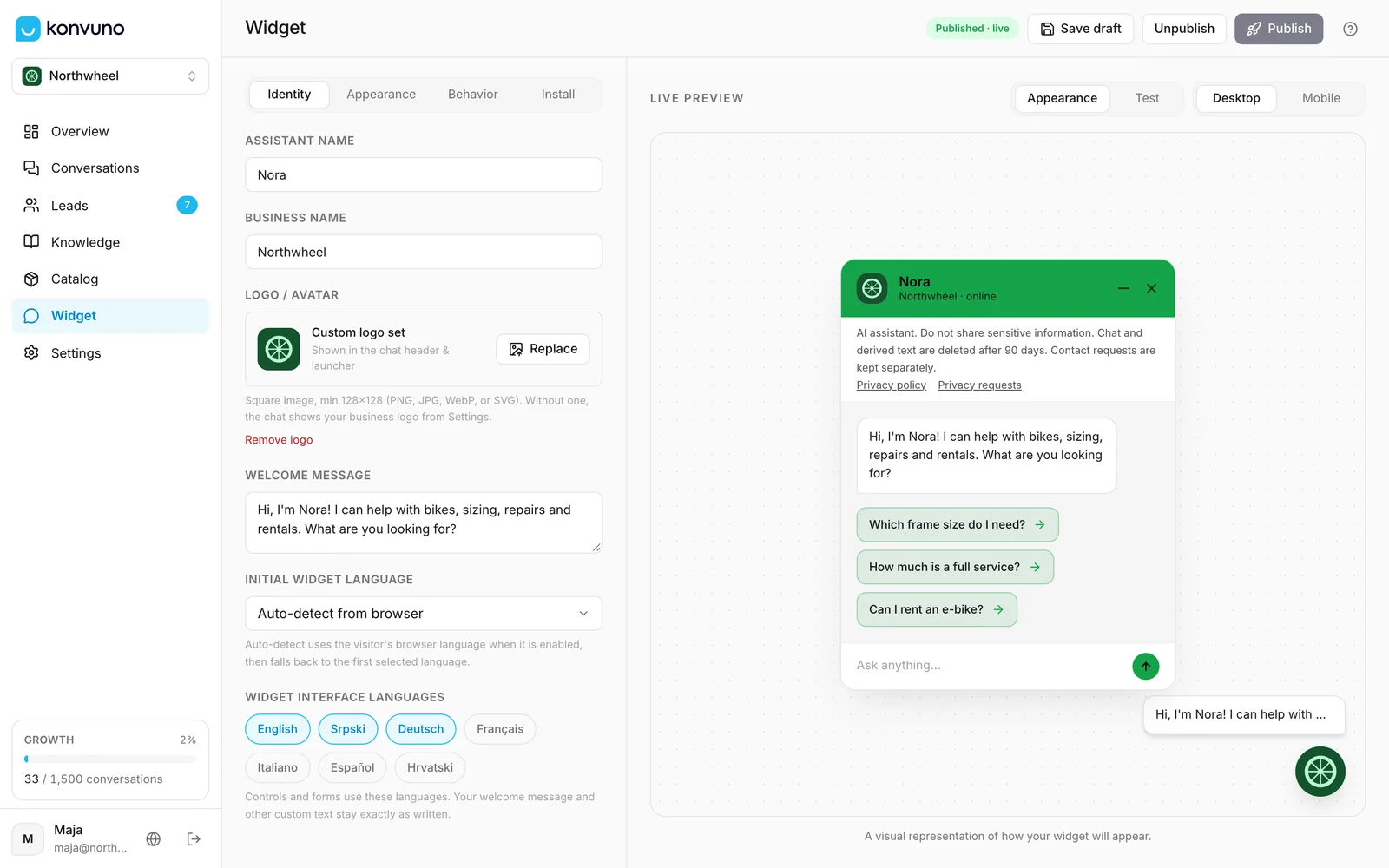This screenshot has width=1389, height=868.
Task: Enable the Hrvatski language chip
Action: coord(430,767)
